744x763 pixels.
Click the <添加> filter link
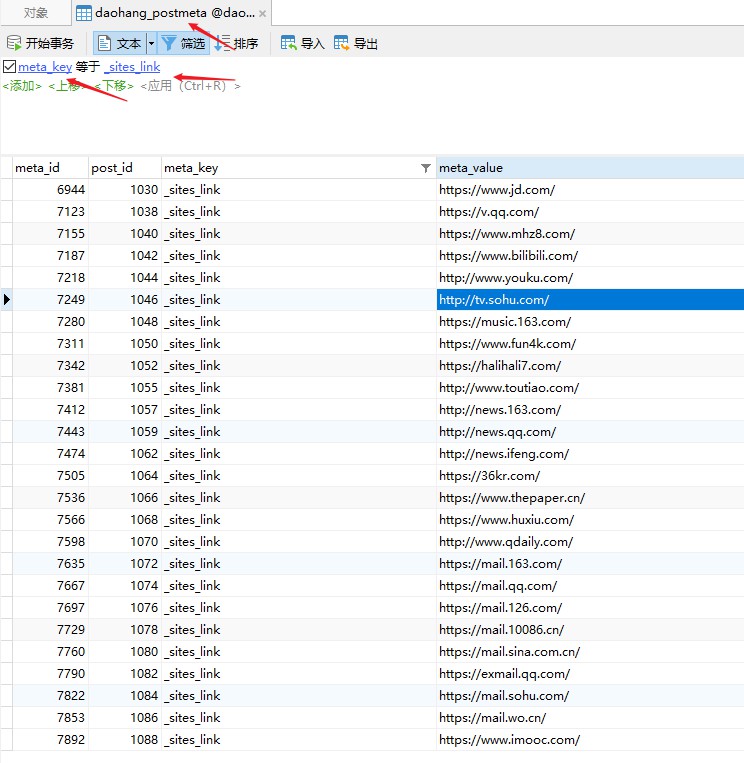pos(22,86)
